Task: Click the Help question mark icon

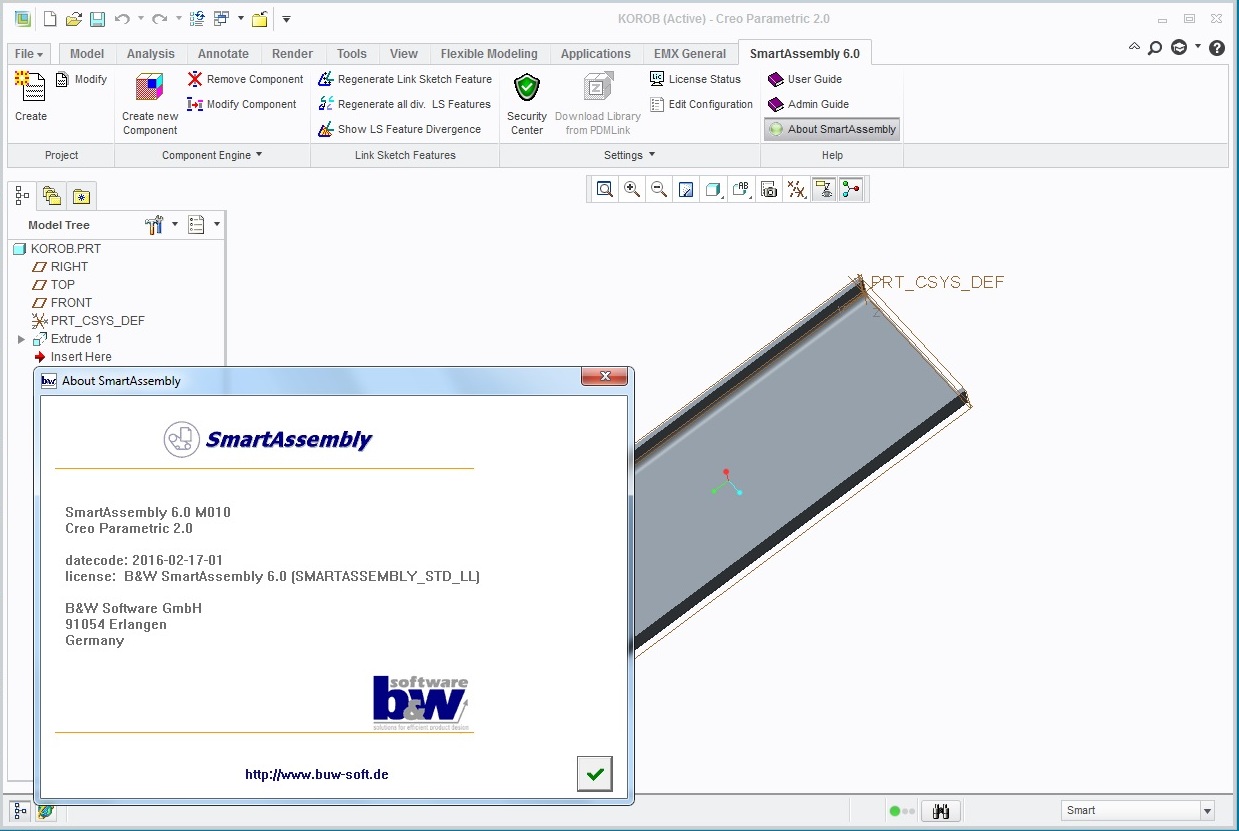Action: [x=1217, y=47]
